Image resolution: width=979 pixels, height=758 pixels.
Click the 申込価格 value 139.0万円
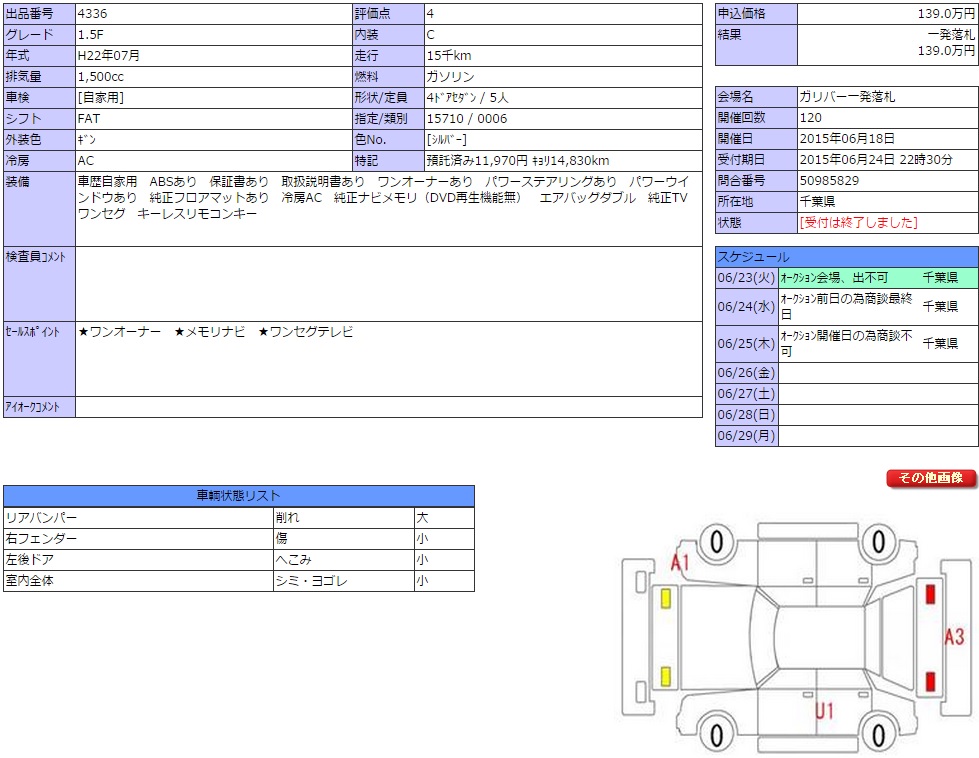(x=949, y=14)
